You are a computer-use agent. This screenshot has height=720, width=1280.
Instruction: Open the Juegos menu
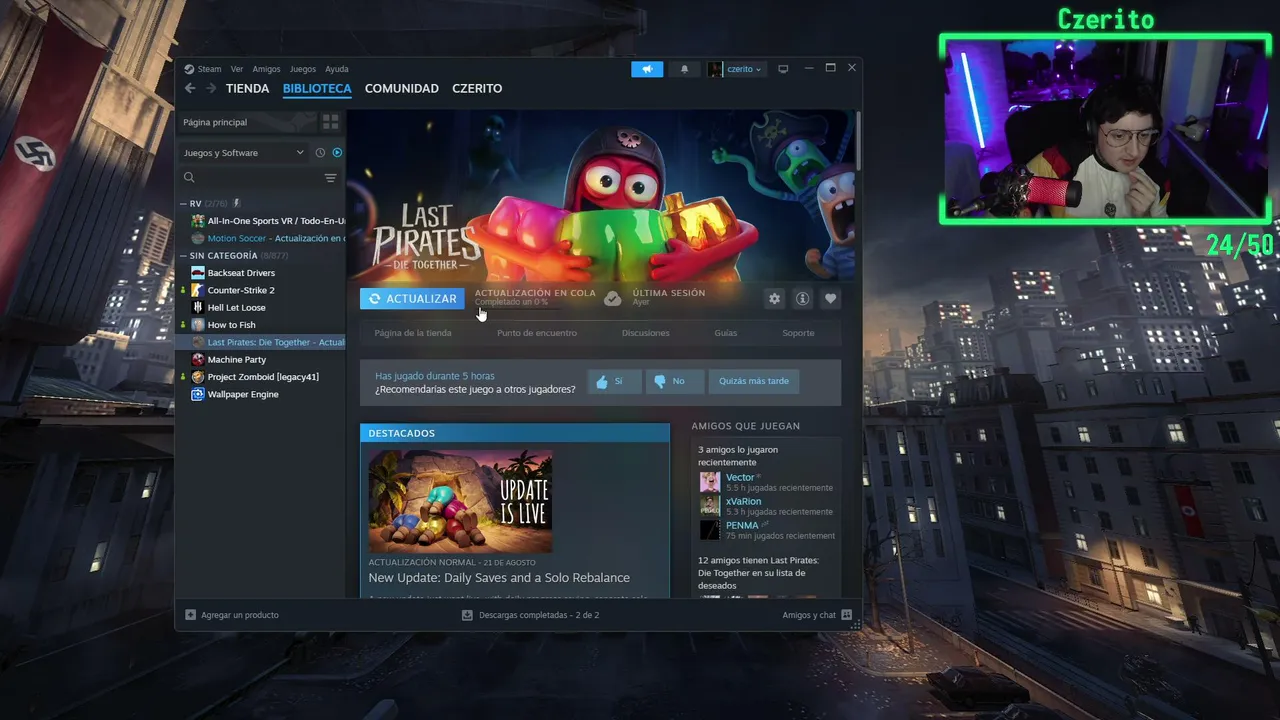(302, 69)
